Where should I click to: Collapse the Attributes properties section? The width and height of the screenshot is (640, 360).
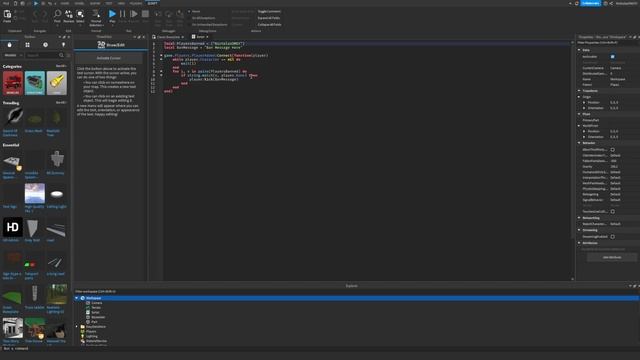[x=579, y=243]
